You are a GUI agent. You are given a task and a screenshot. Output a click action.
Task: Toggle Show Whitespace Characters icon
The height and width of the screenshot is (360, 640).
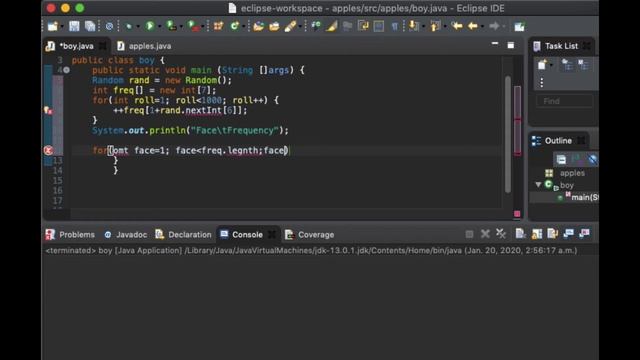pos(395,27)
